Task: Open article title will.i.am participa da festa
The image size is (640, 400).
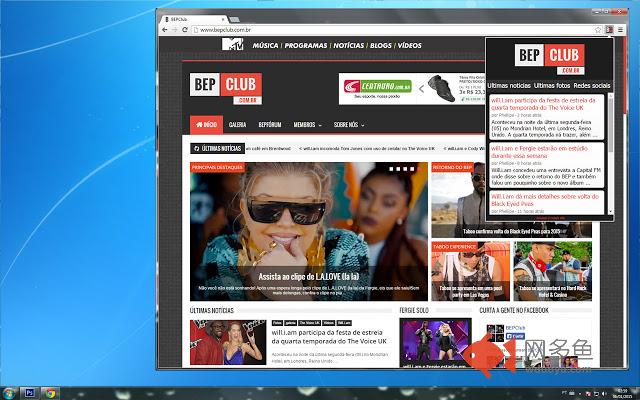Action: coord(329,336)
